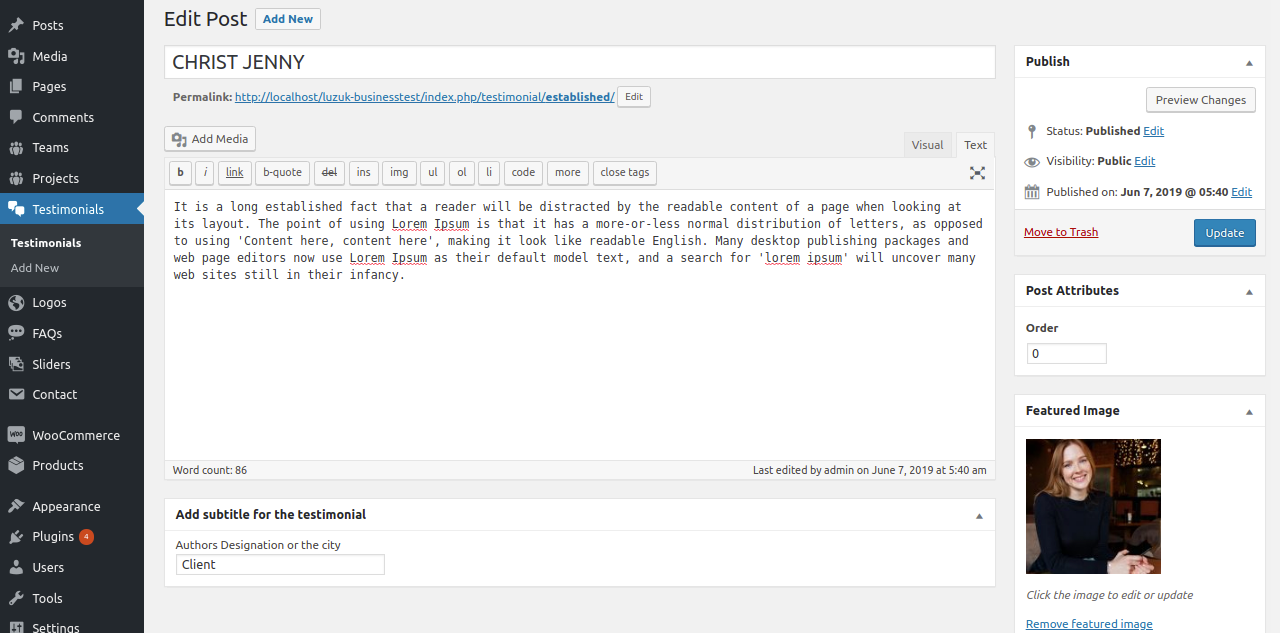The image size is (1280, 633).
Task: Click the Plugins update count badge
Action: click(87, 536)
